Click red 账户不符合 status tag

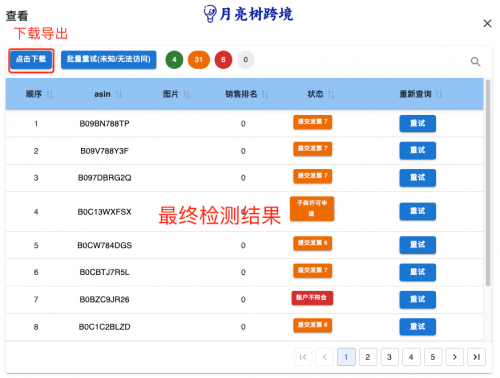pyautogui.click(x=312, y=298)
